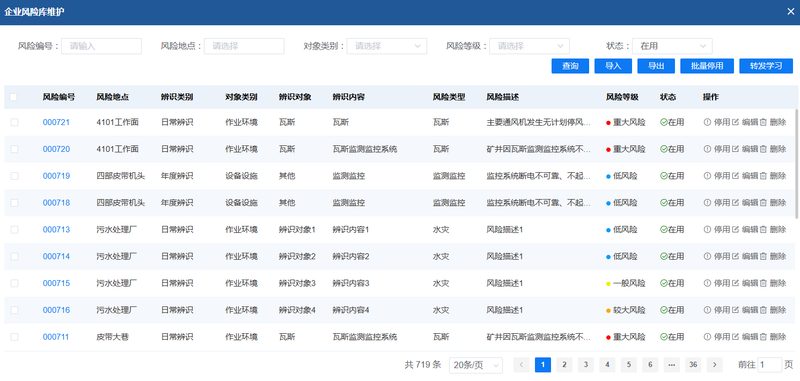Click 停用 icon in row 000718

707,202
